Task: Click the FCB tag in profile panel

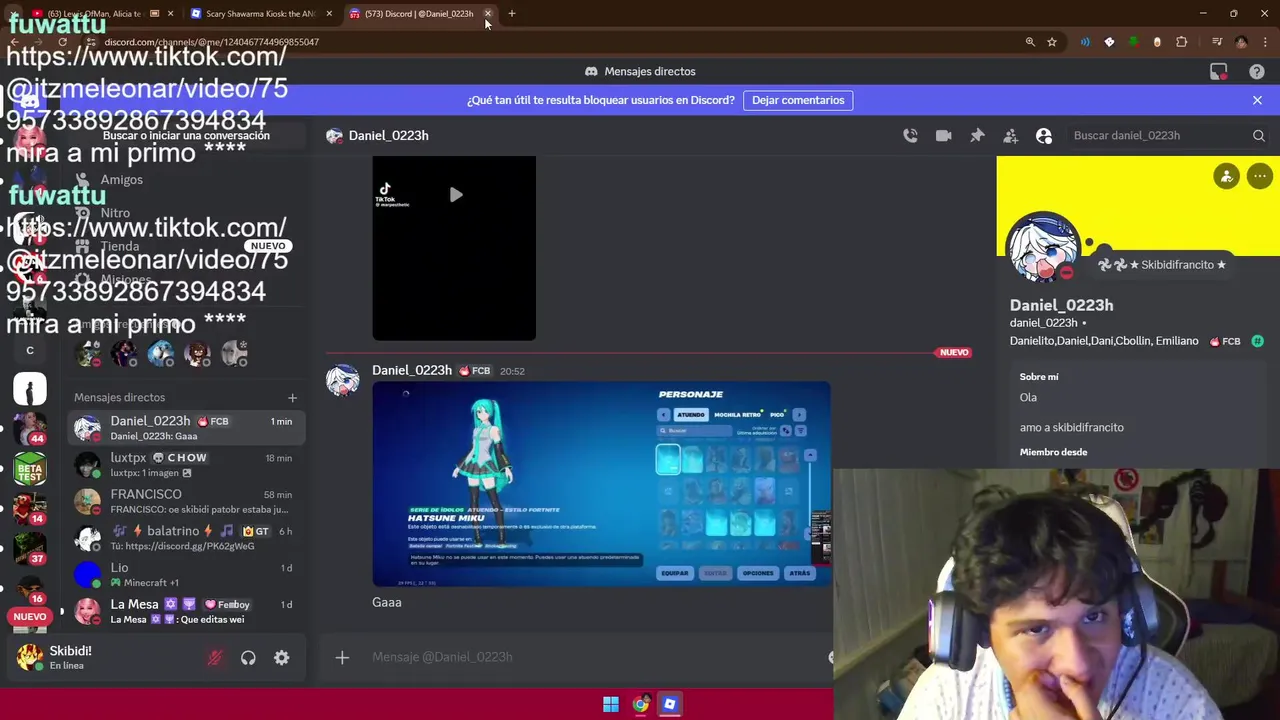Action: point(1225,341)
